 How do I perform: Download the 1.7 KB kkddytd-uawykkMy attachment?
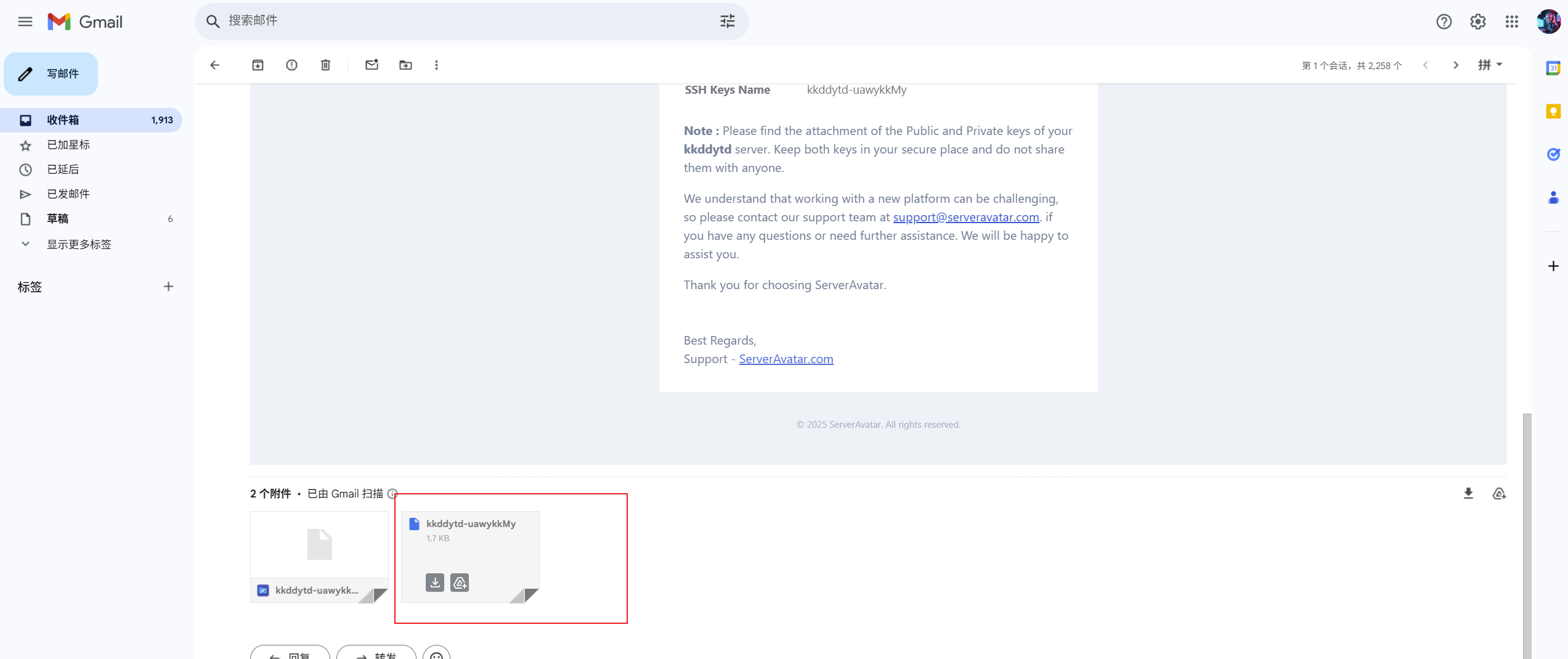click(x=435, y=583)
